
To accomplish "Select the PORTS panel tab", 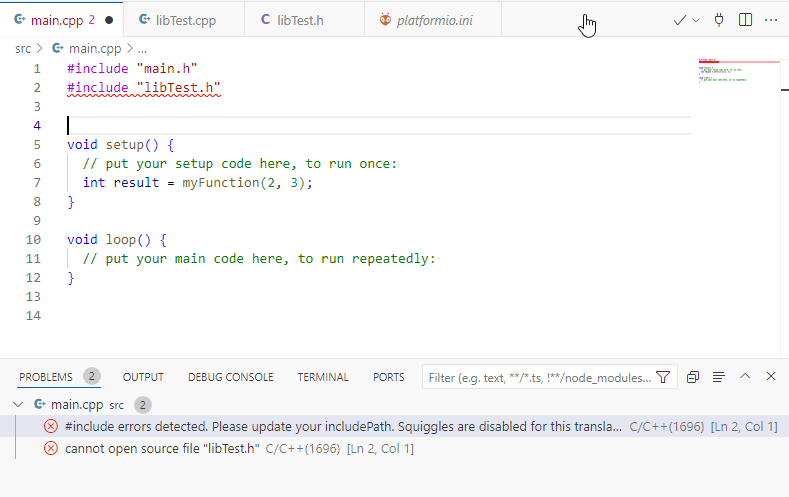I will click(388, 377).
